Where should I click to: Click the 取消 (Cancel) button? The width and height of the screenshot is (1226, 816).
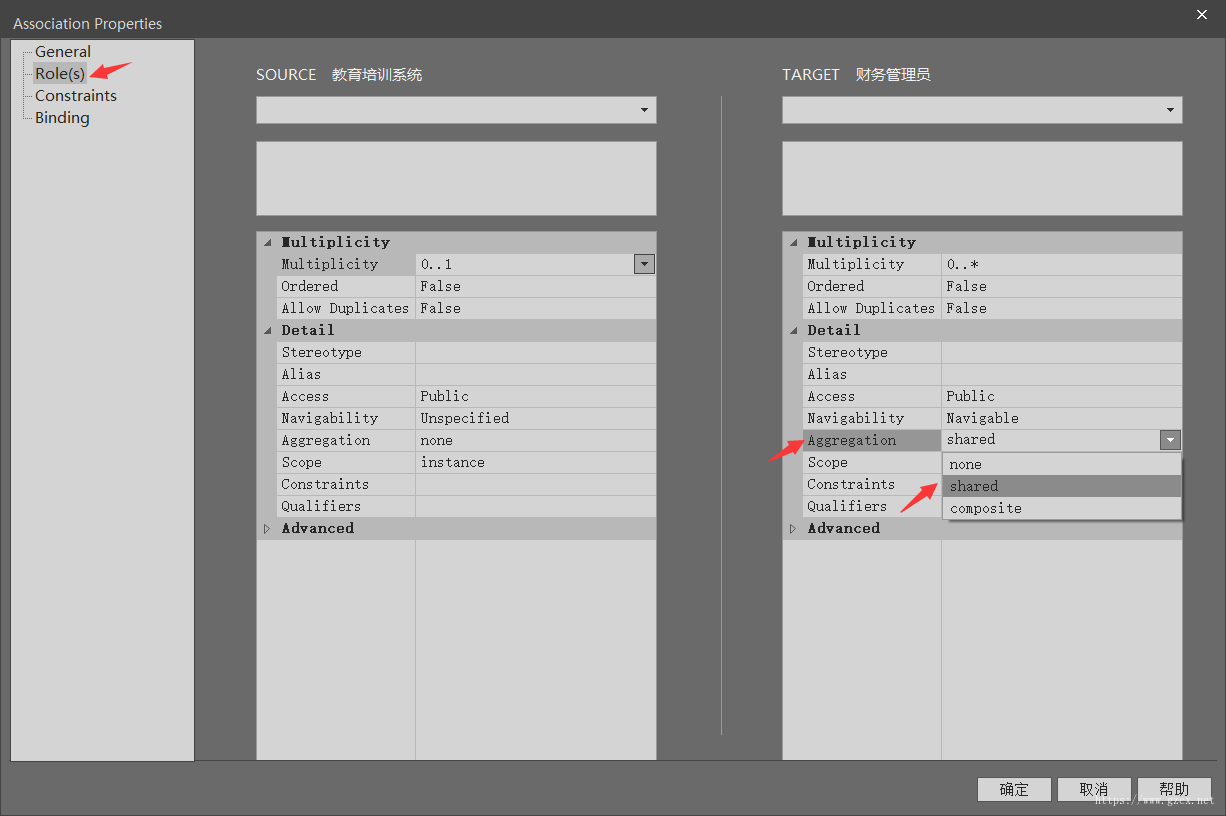(1094, 790)
